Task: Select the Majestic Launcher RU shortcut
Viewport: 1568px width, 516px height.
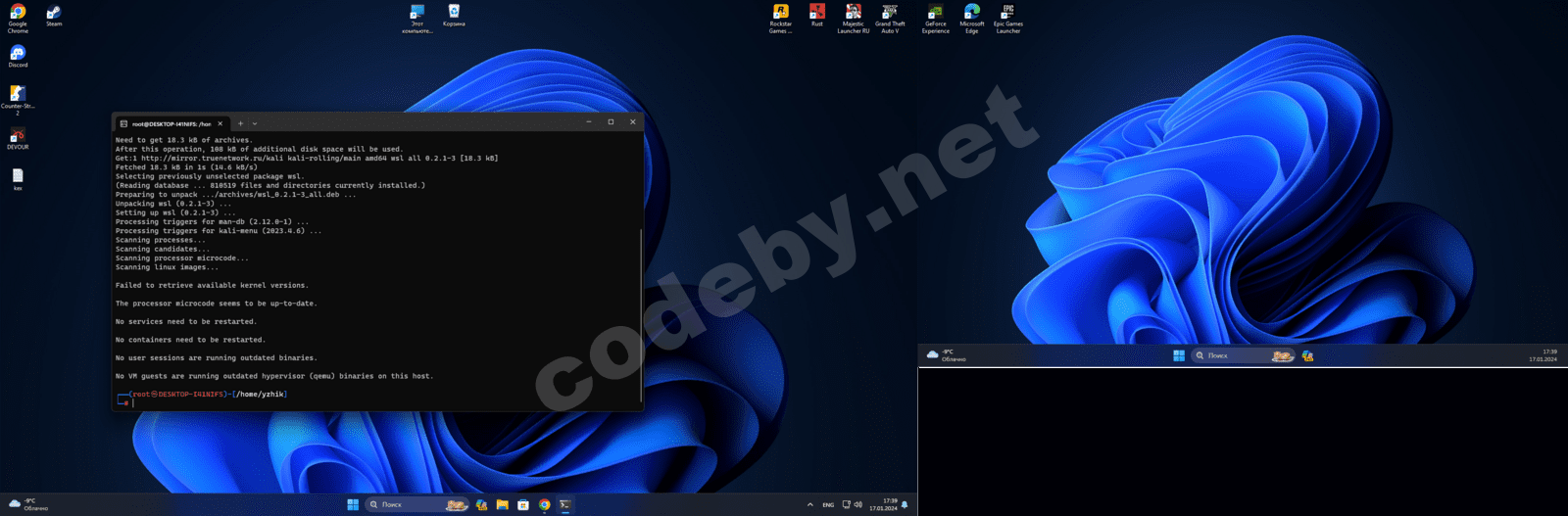Action: pyautogui.click(x=853, y=18)
